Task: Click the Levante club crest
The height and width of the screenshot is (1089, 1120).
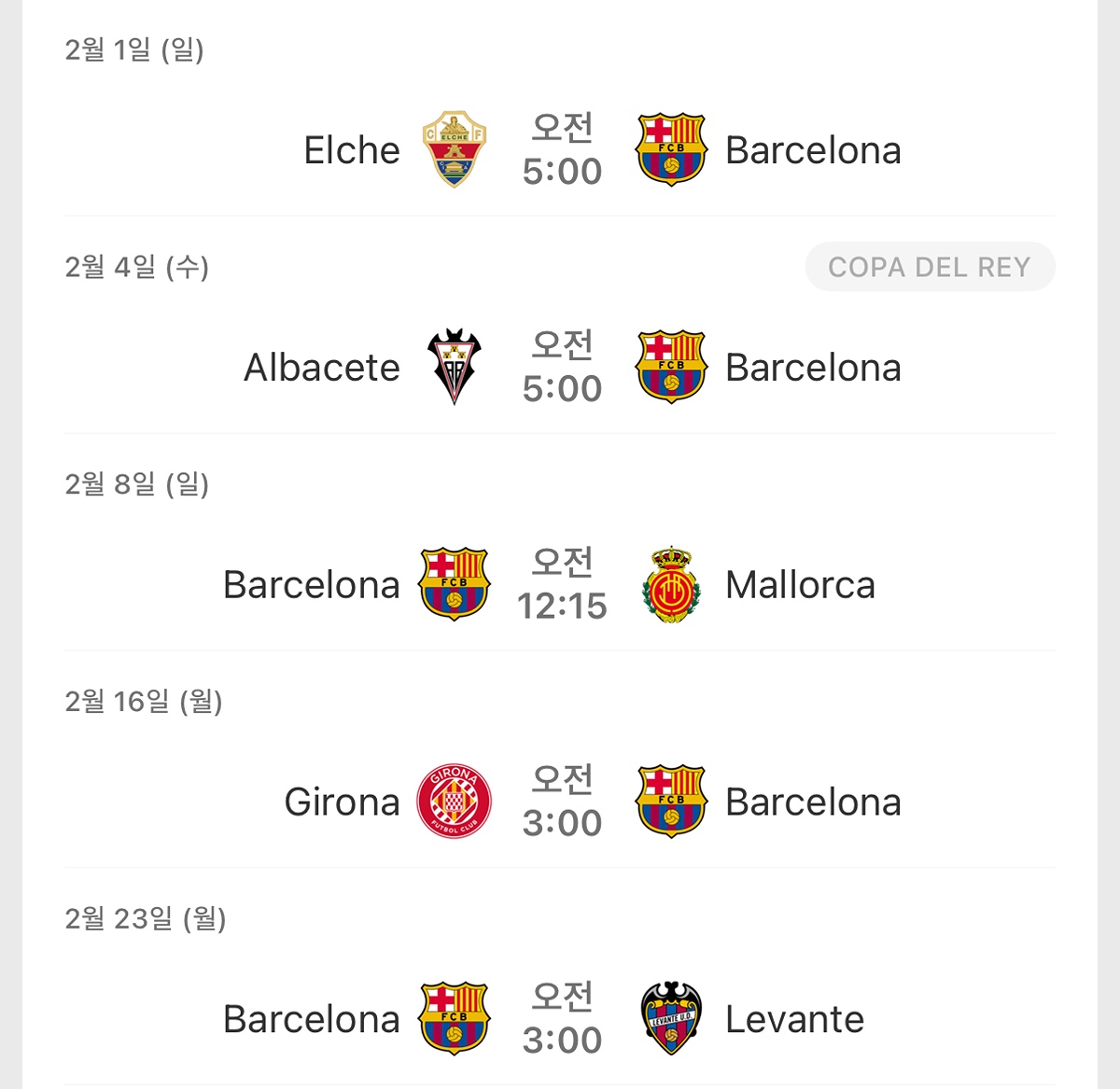Action: pyautogui.click(x=670, y=1018)
